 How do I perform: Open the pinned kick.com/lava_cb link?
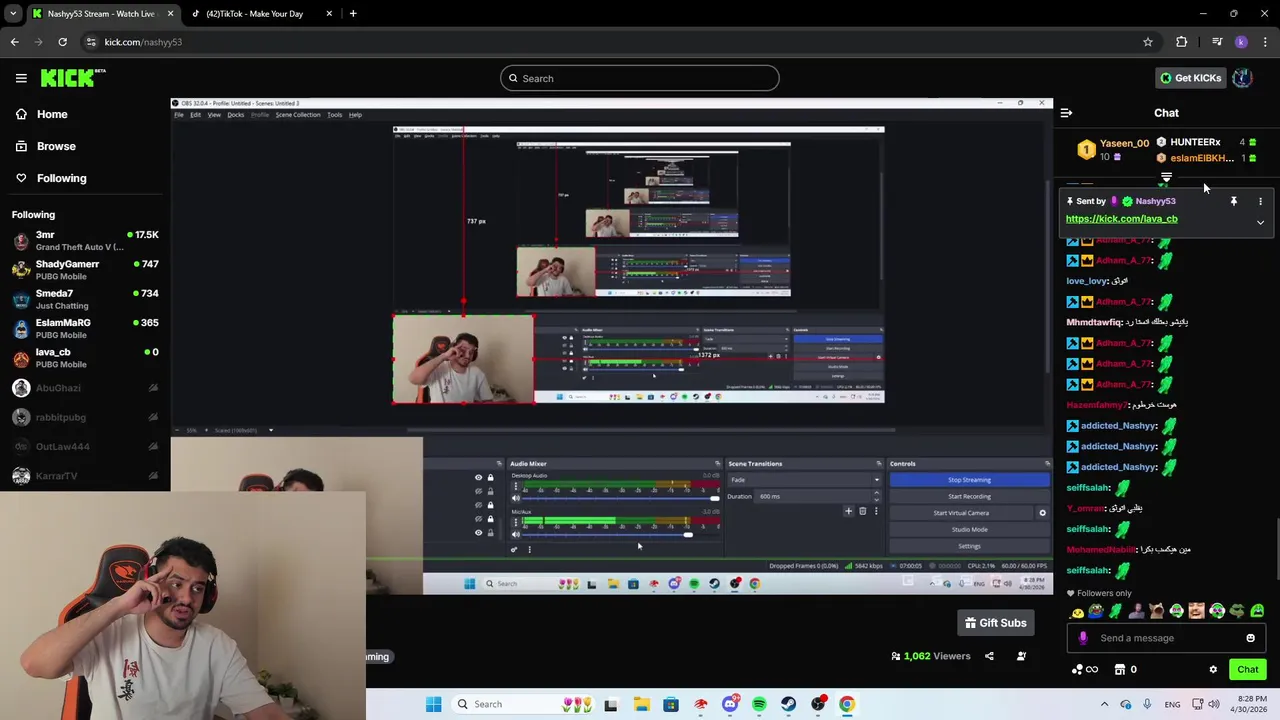click(1121, 219)
